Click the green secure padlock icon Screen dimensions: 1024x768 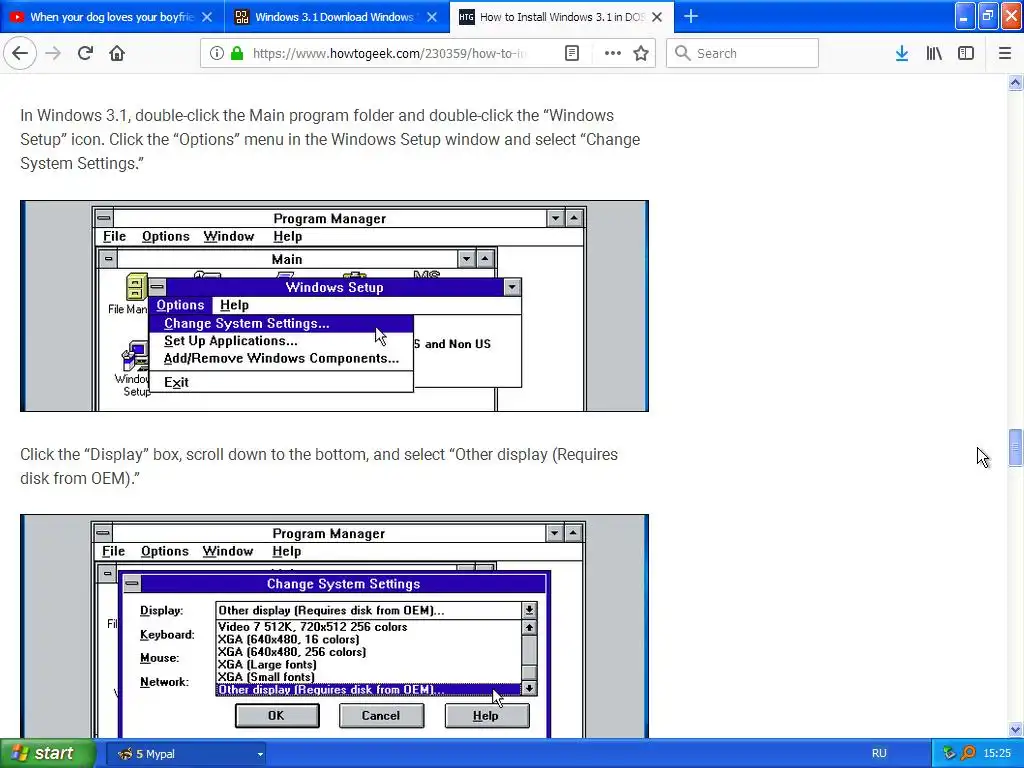pos(237,53)
